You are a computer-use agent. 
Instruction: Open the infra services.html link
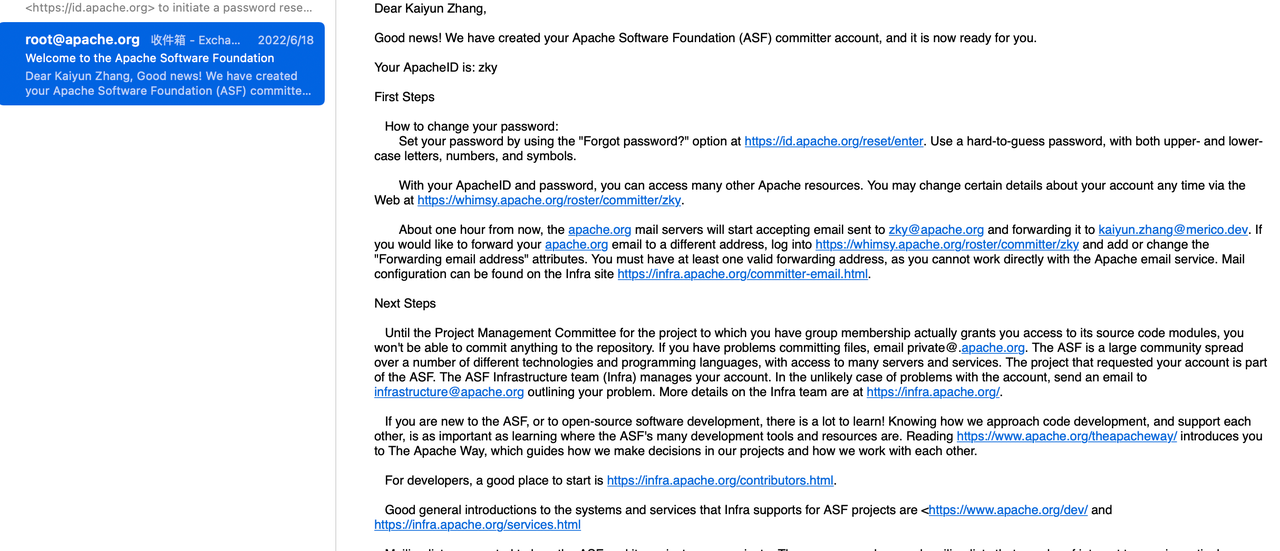477,524
